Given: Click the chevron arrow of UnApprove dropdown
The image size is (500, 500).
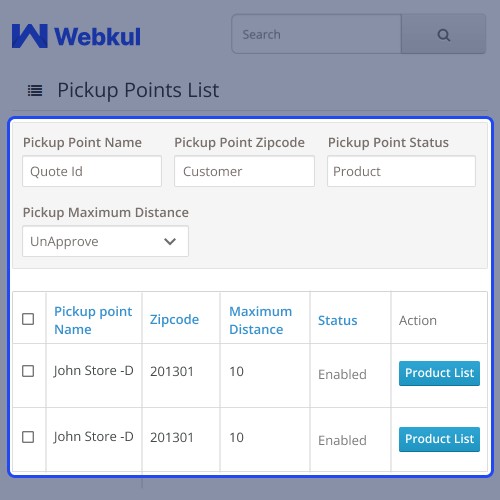Looking at the screenshot, I should click(x=170, y=241).
